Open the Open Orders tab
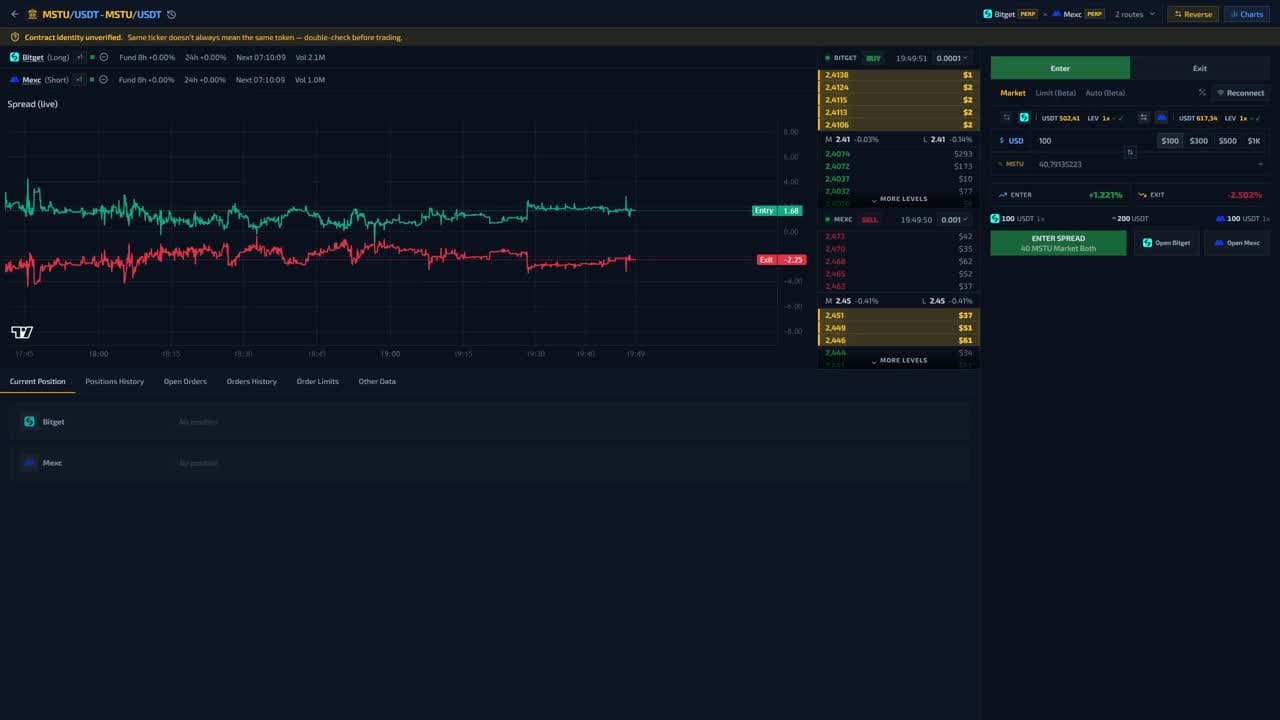1280x720 pixels. [185, 381]
